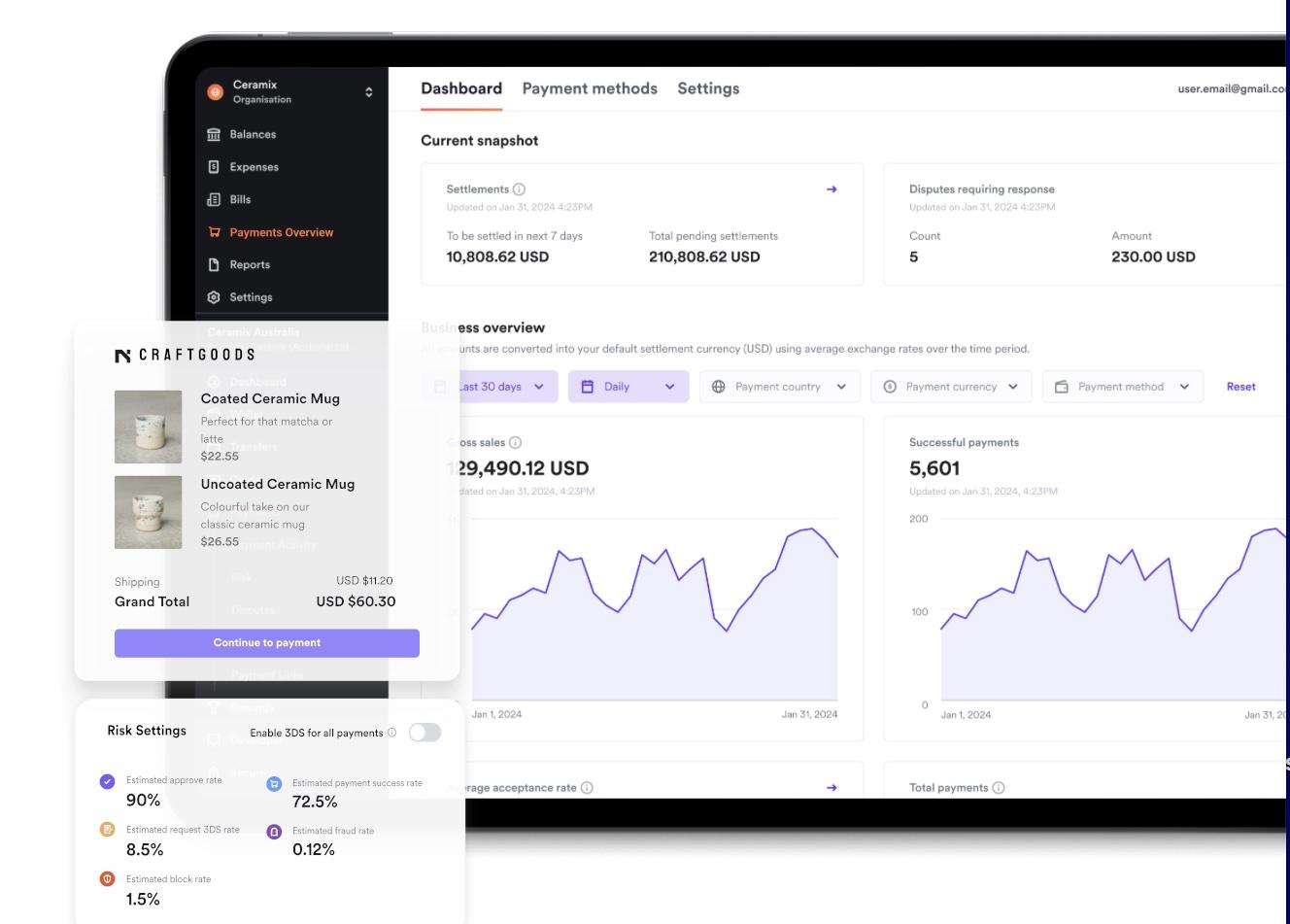Open the Payment currency dropdown

pos(951,387)
